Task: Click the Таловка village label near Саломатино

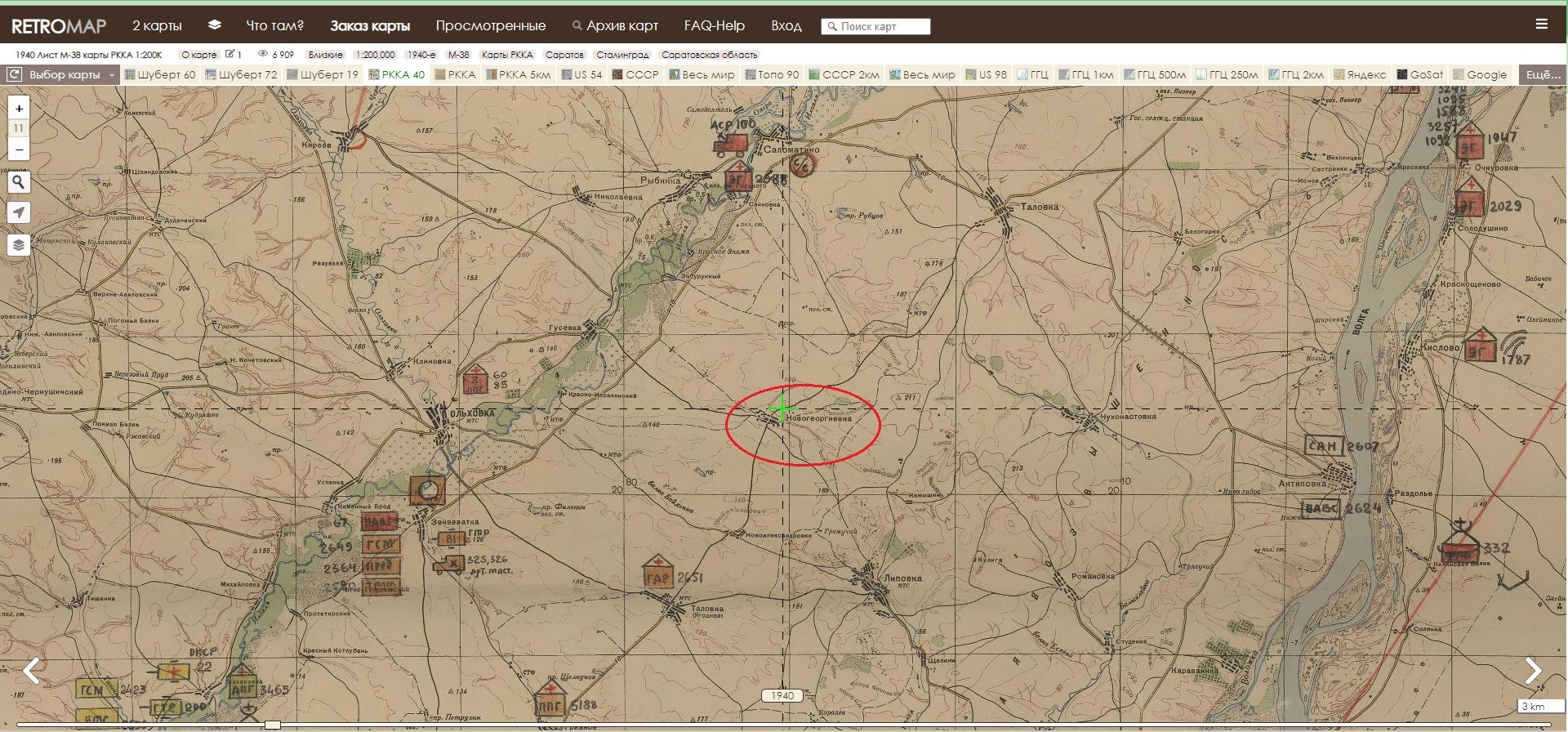Action: (1040, 207)
